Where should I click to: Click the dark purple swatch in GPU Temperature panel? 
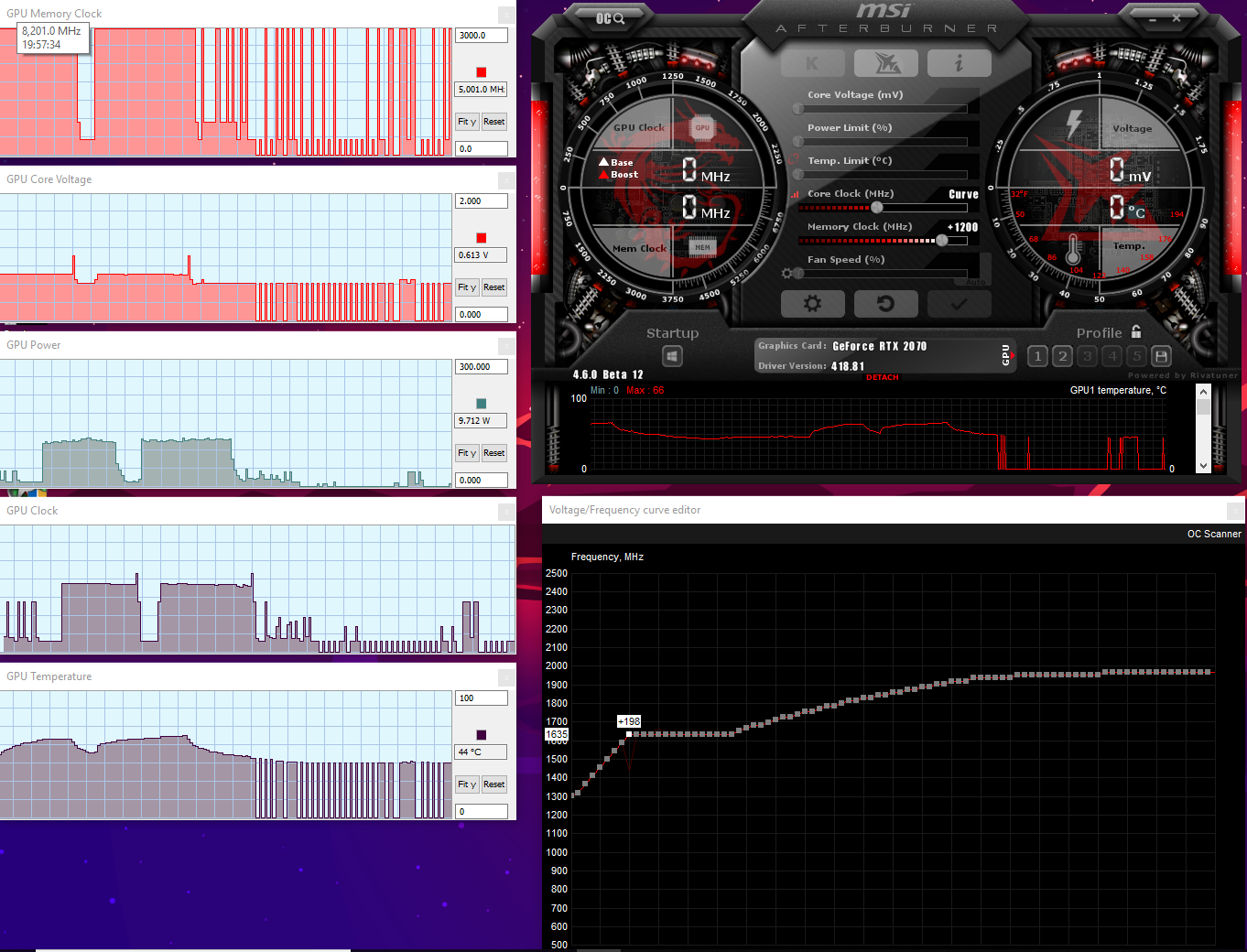point(482,735)
